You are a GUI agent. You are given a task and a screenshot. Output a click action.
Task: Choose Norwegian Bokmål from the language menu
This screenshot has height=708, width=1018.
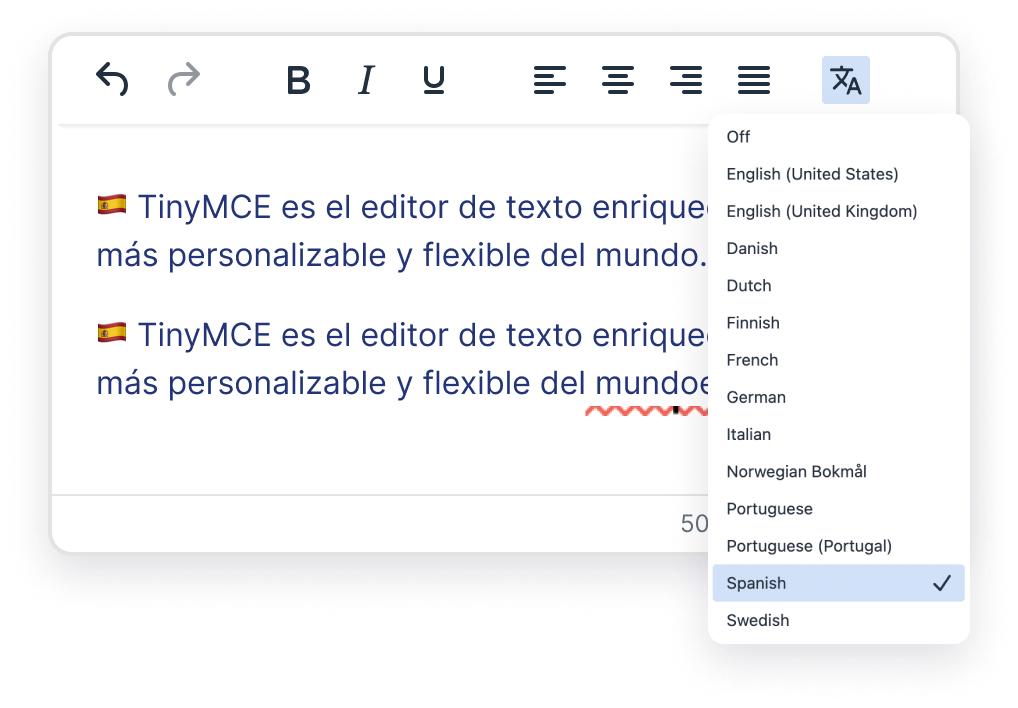click(797, 471)
